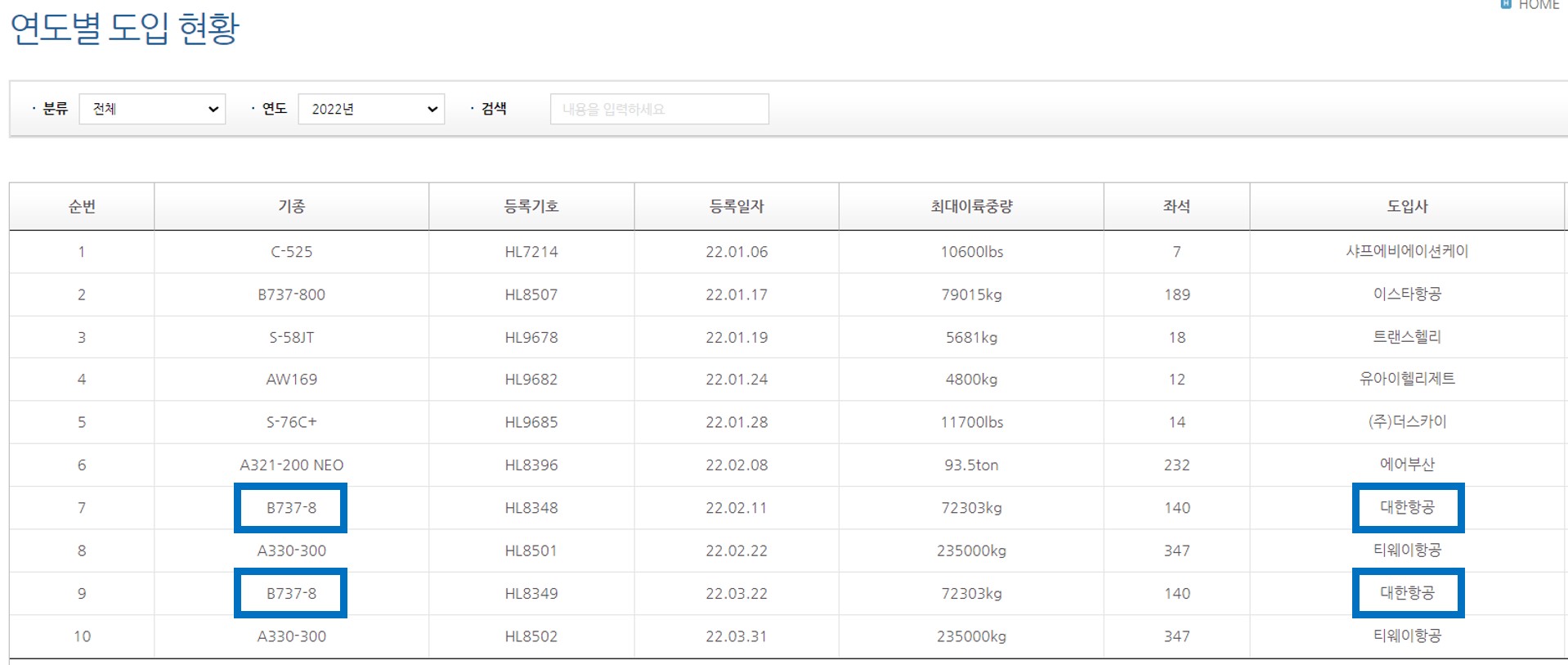Click the 도입사 column header
The image size is (1568, 665).
click(x=1407, y=206)
